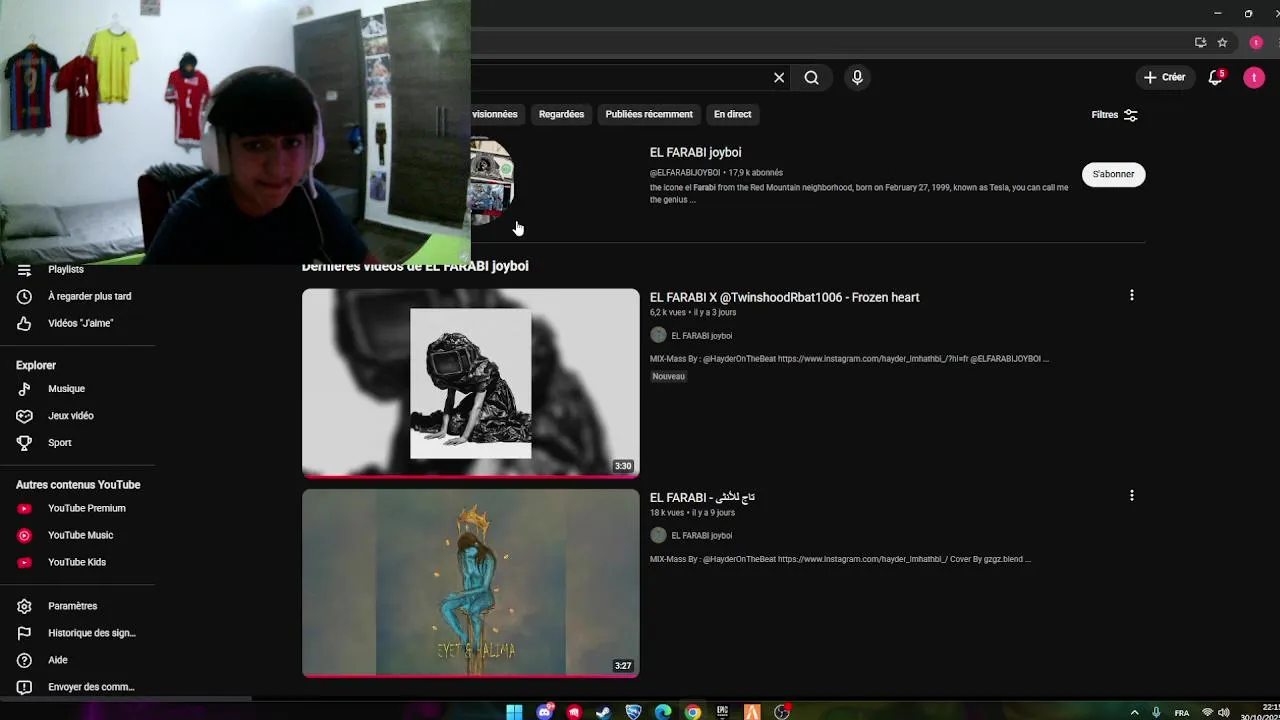Open Microsoft Edge from the taskbar
Screen dimensions: 1280x720
[x=663, y=712]
